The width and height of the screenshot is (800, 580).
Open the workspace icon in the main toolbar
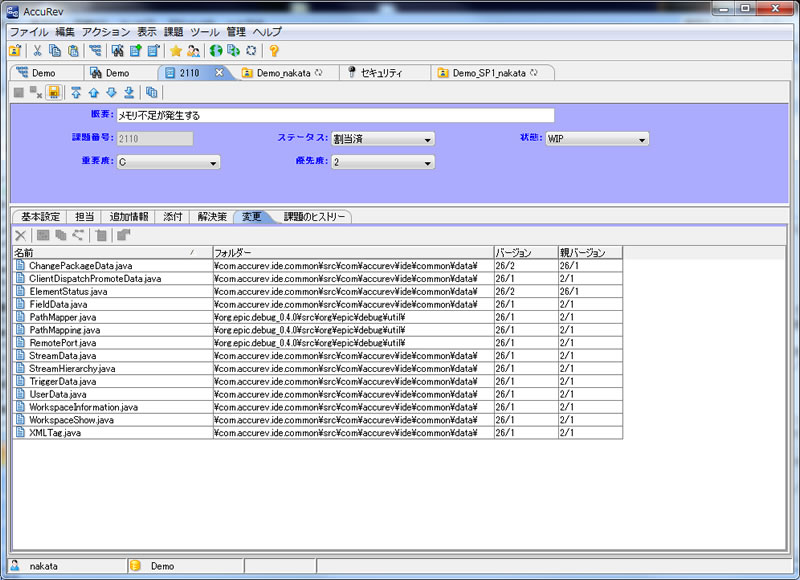point(15,51)
